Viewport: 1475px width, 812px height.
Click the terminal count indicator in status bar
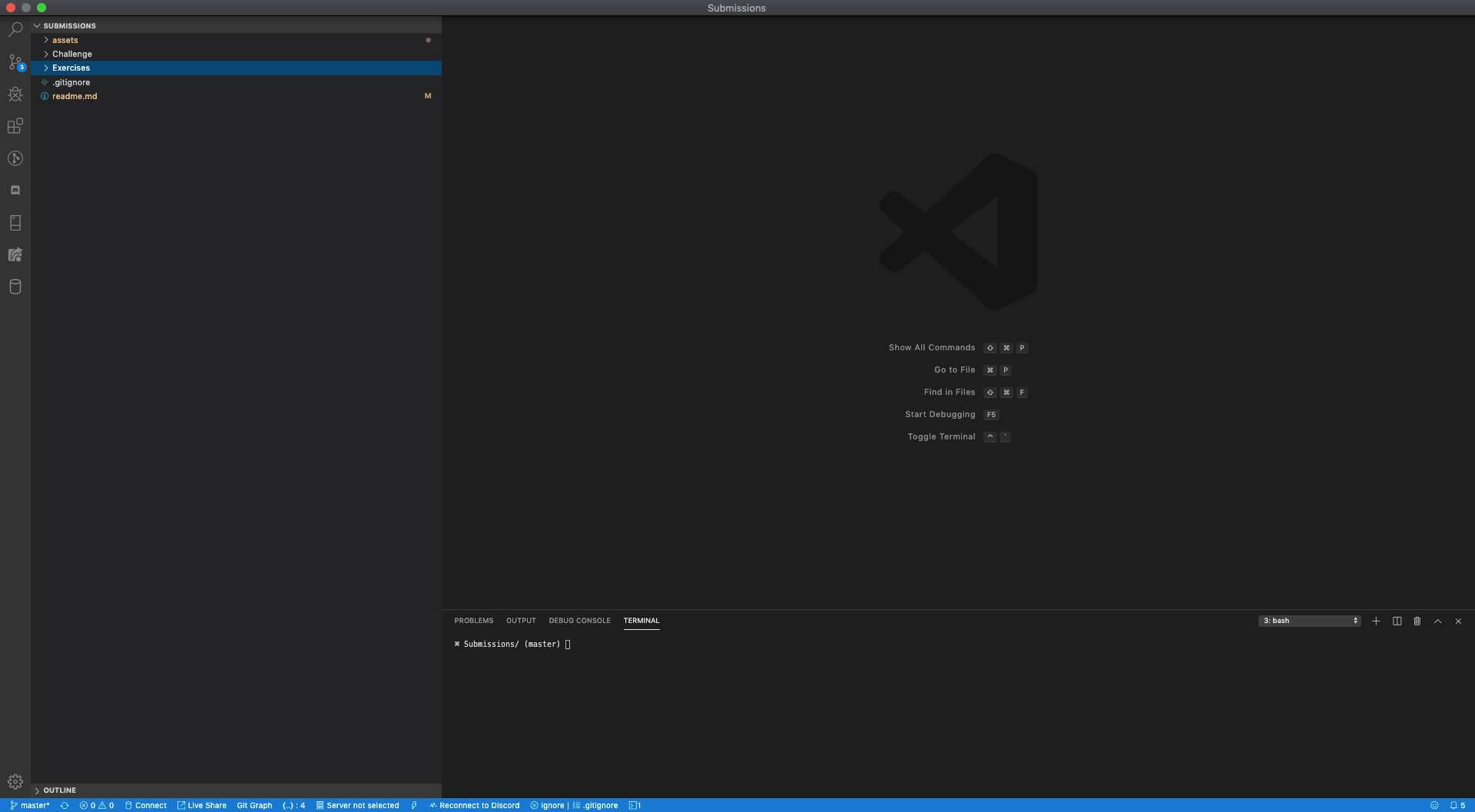coord(635,805)
